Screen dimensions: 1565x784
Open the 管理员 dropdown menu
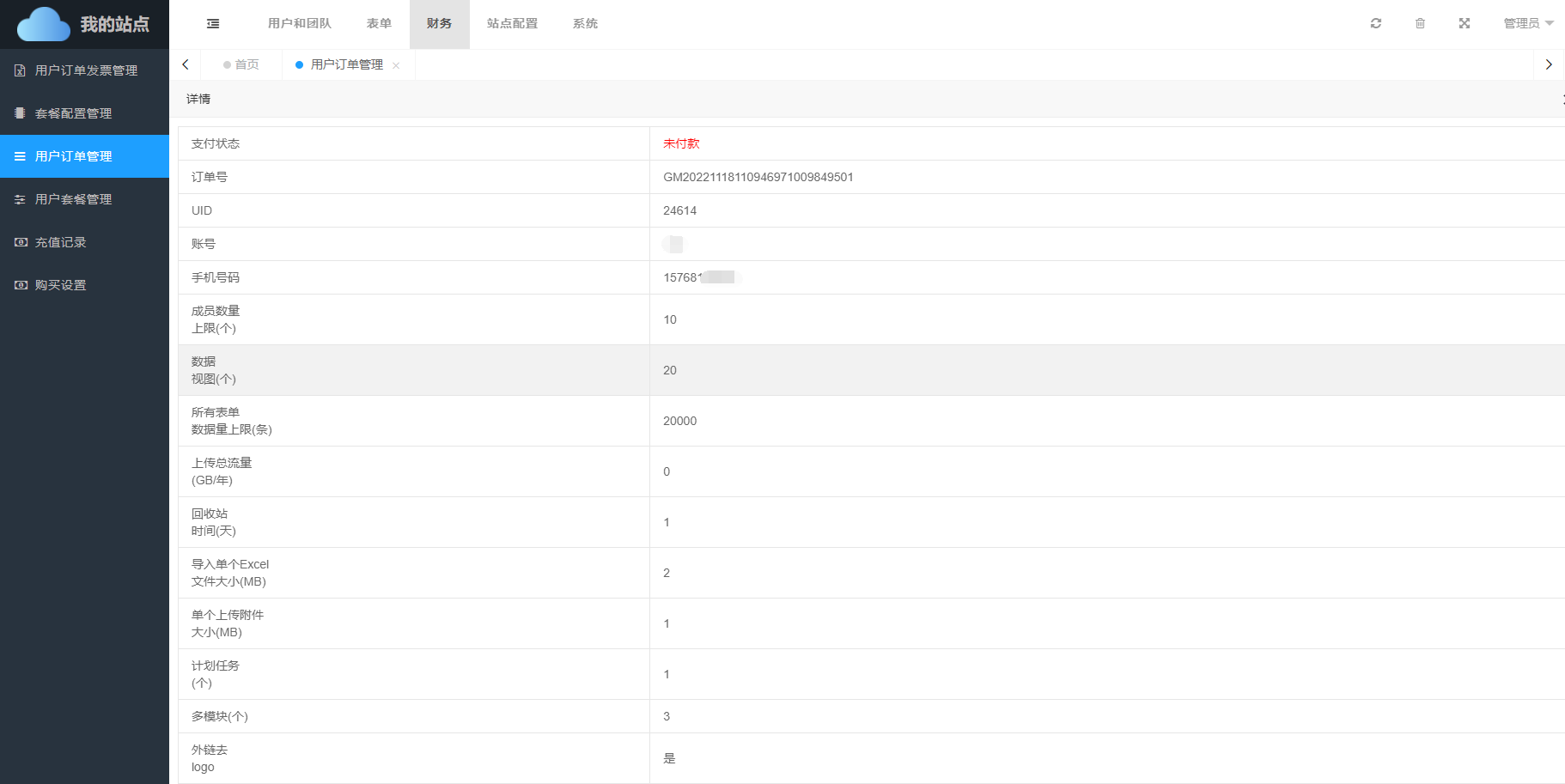[1528, 24]
